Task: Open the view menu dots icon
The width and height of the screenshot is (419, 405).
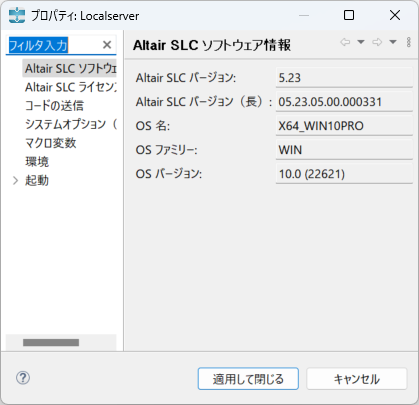Action: click(x=409, y=42)
